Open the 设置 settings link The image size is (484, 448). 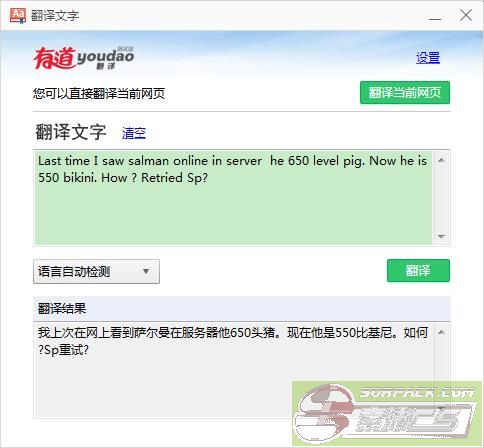point(428,58)
